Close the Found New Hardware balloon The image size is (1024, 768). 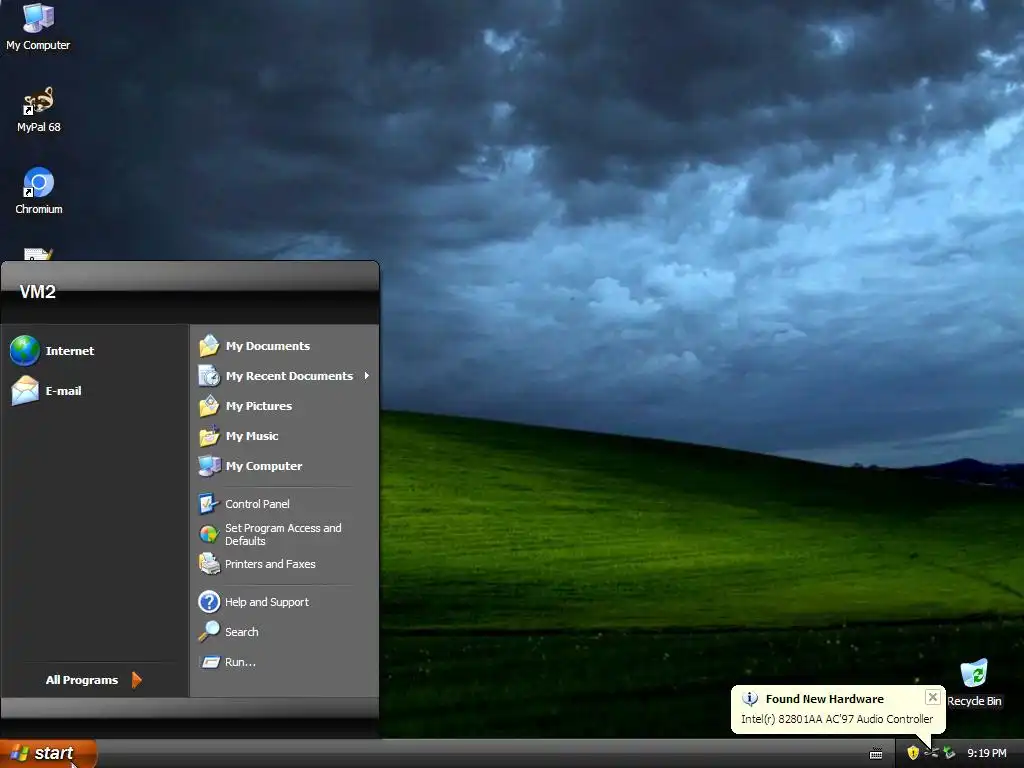pyautogui.click(x=933, y=697)
